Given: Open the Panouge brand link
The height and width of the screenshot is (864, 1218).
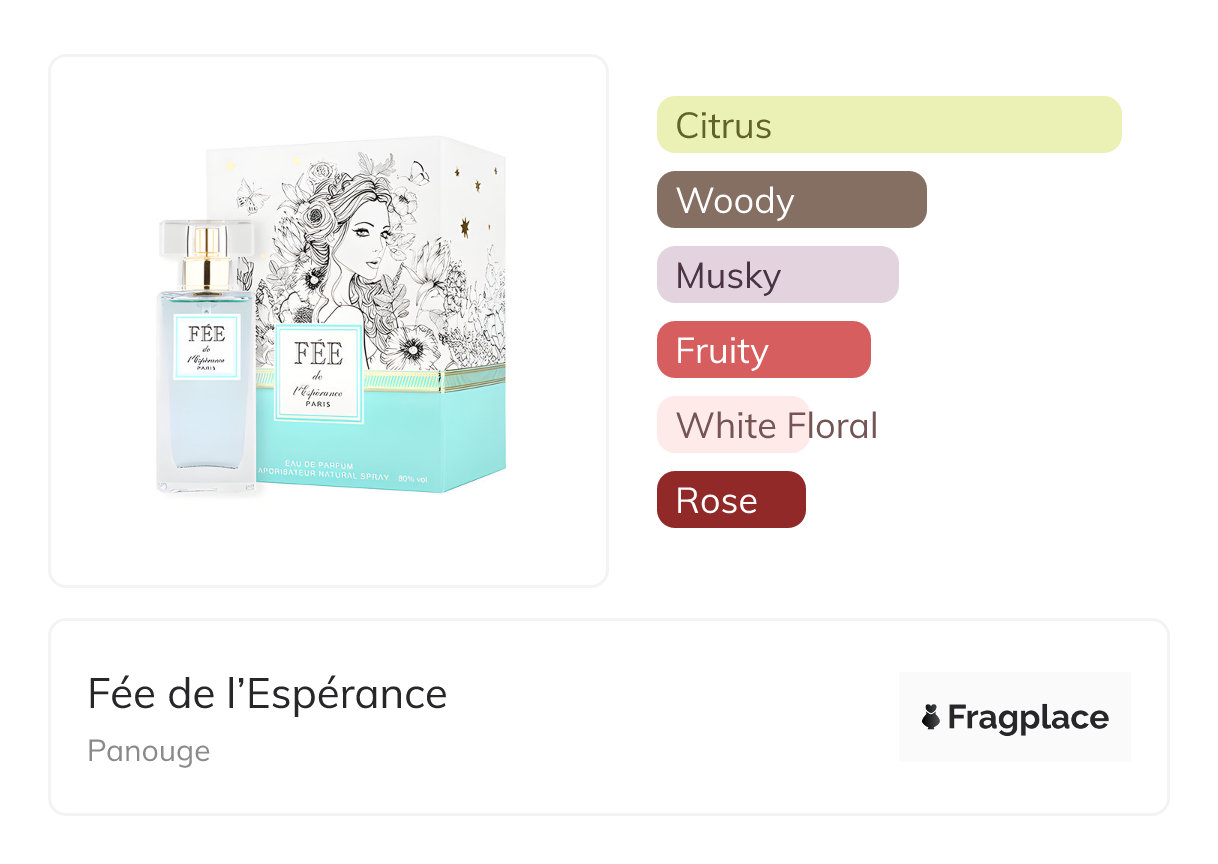Looking at the screenshot, I should (x=149, y=751).
